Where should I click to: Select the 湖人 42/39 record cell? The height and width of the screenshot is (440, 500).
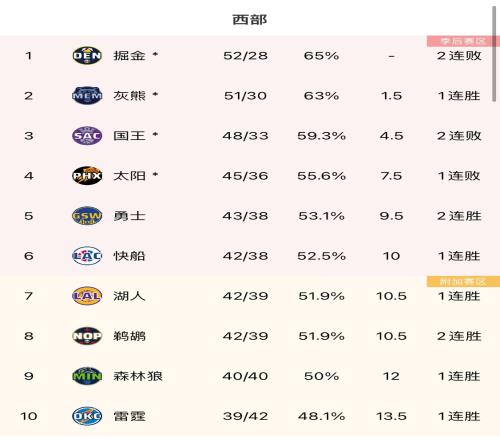click(245, 296)
